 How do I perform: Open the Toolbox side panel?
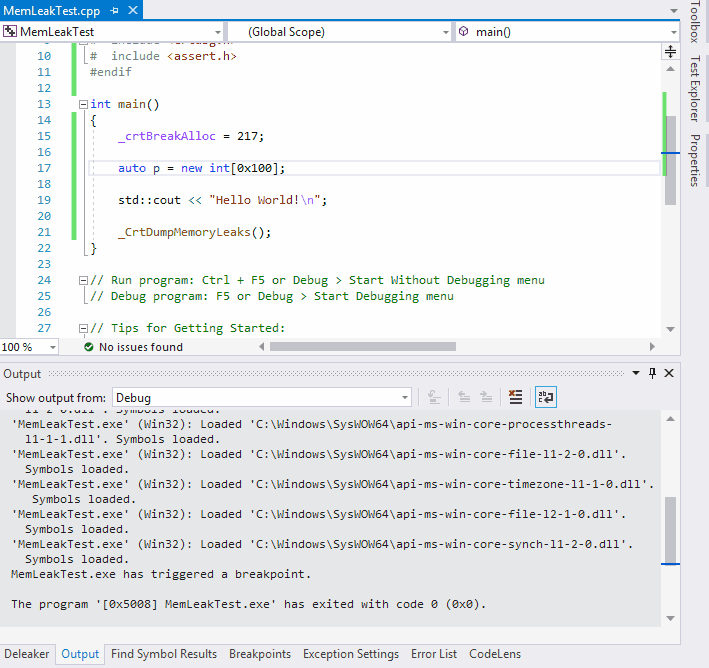pos(695,22)
